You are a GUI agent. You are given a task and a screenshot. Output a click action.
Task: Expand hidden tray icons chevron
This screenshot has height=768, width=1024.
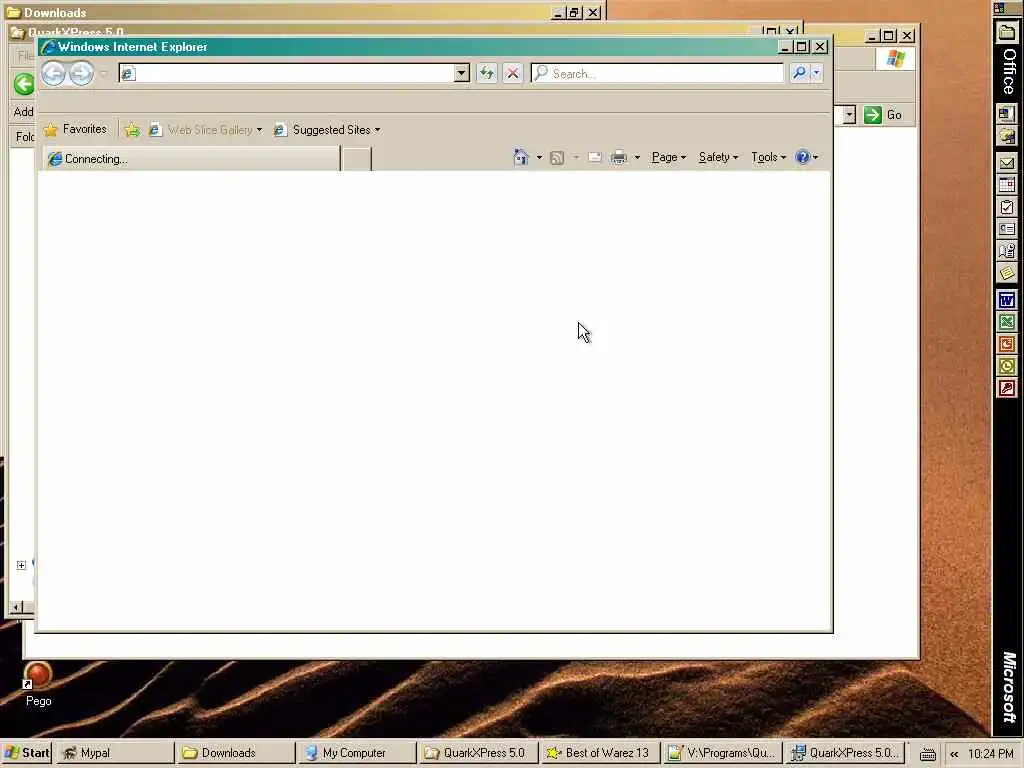point(954,754)
